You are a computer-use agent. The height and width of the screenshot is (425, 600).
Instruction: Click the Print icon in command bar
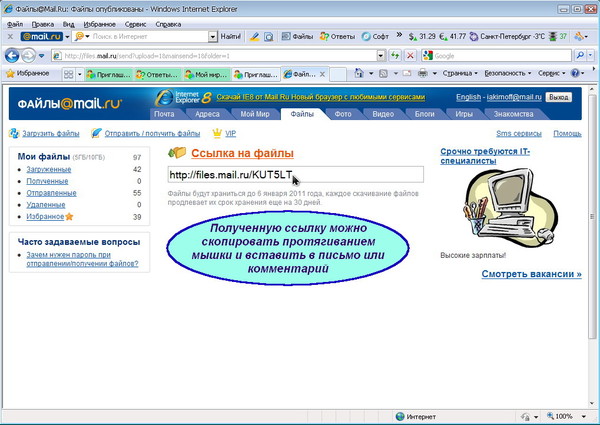(x=423, y=73)
